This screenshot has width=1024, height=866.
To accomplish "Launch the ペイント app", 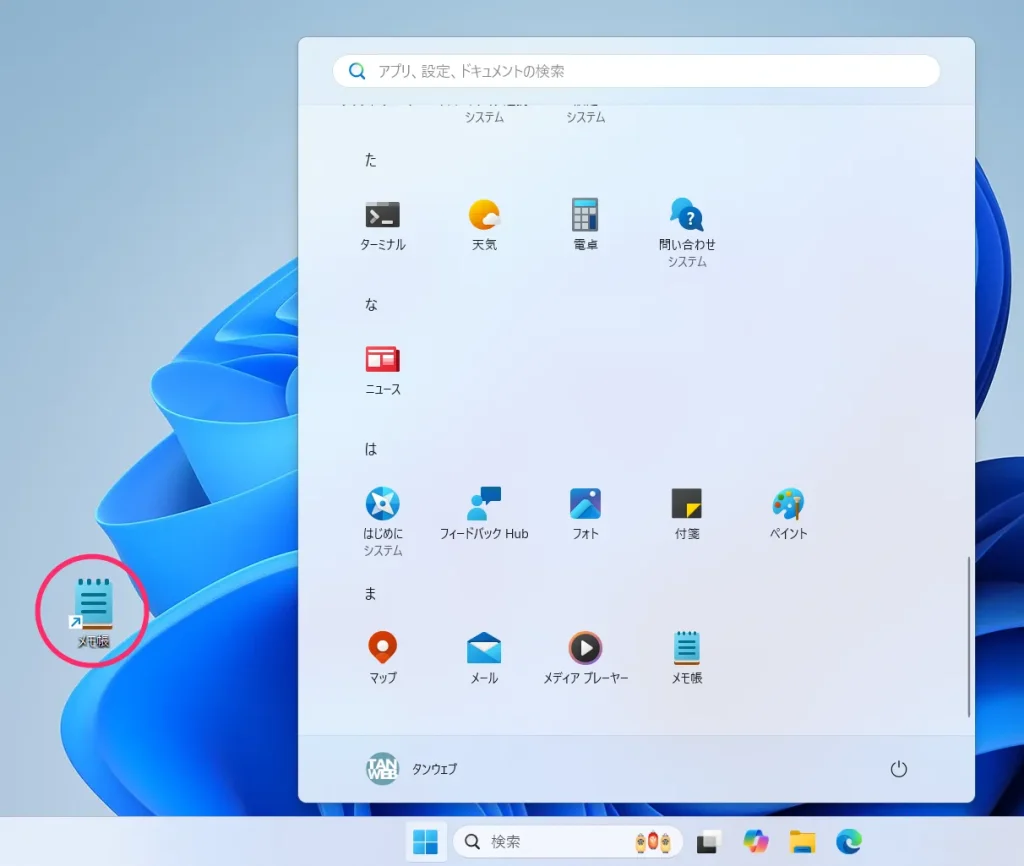I will click(x=788, y=515).
